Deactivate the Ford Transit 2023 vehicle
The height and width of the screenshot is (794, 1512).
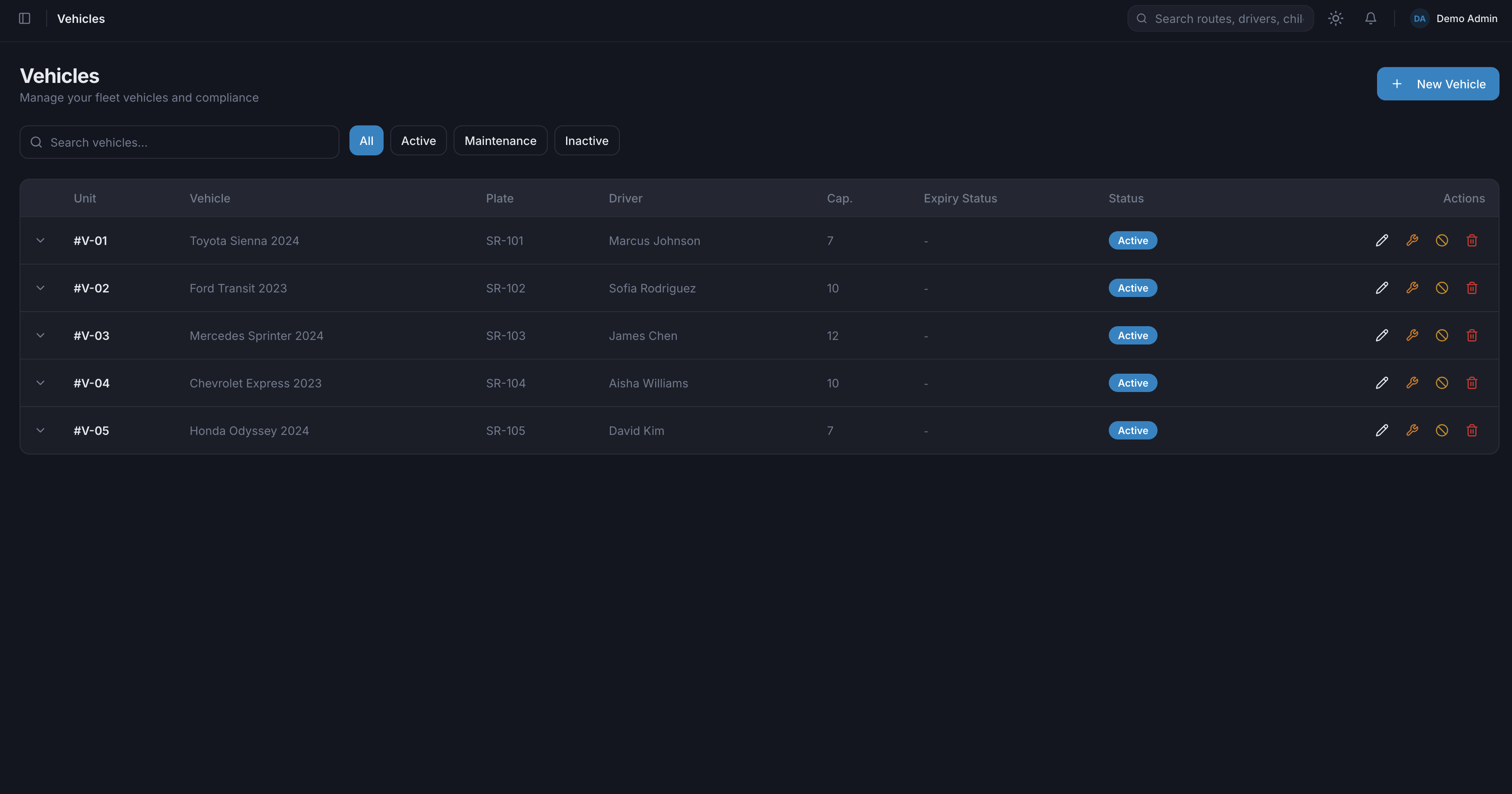1442,288
